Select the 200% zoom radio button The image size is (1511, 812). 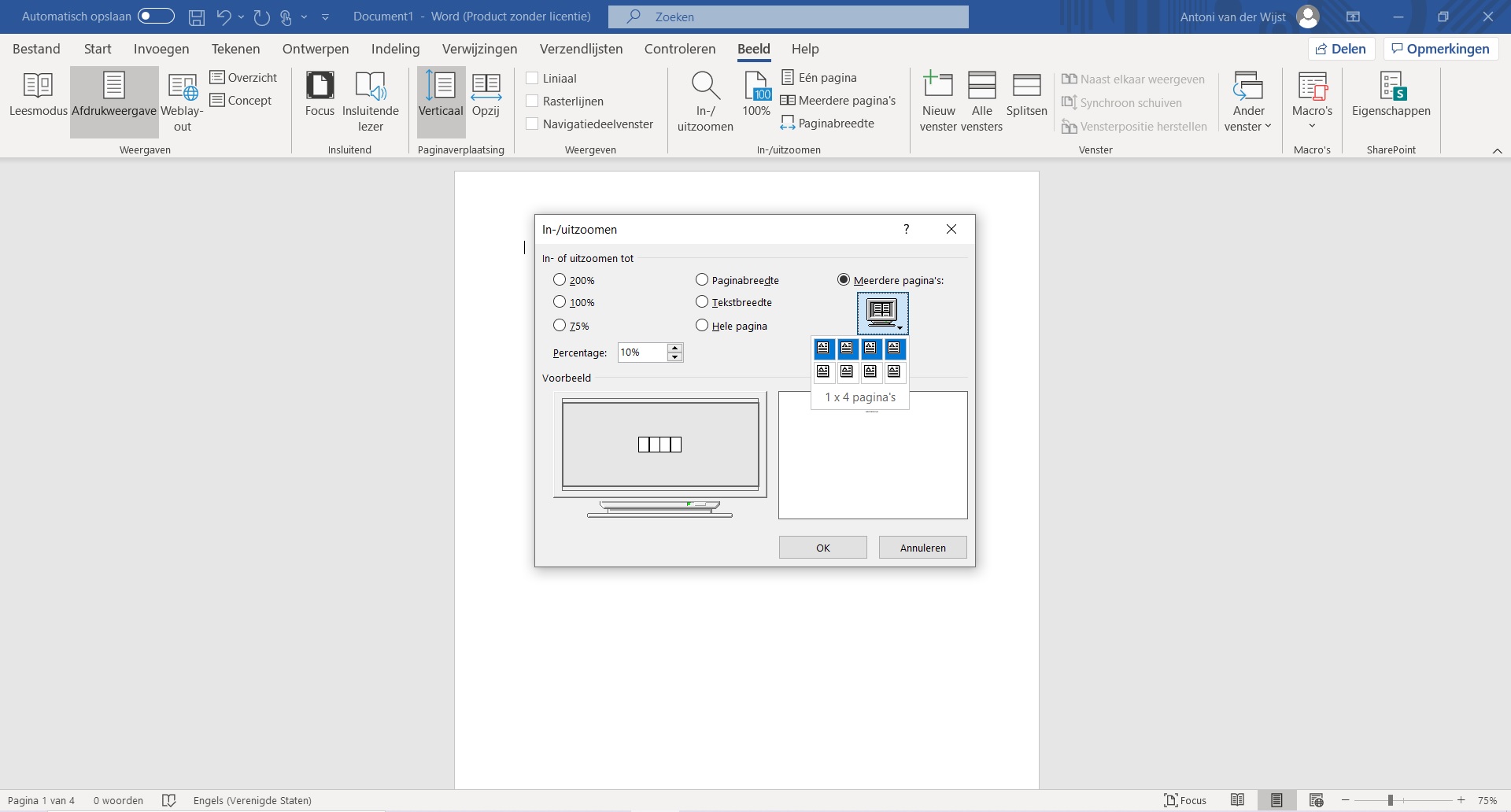click(560, 280)
